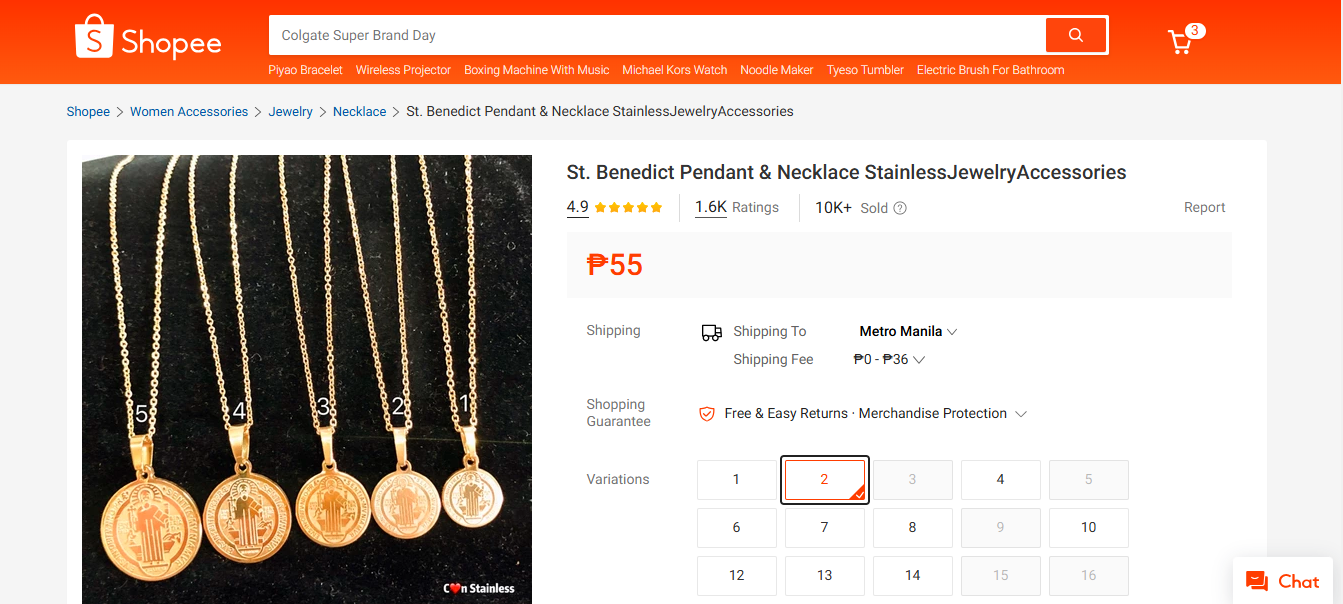Click the shipping truck icon

coord(711,331)
